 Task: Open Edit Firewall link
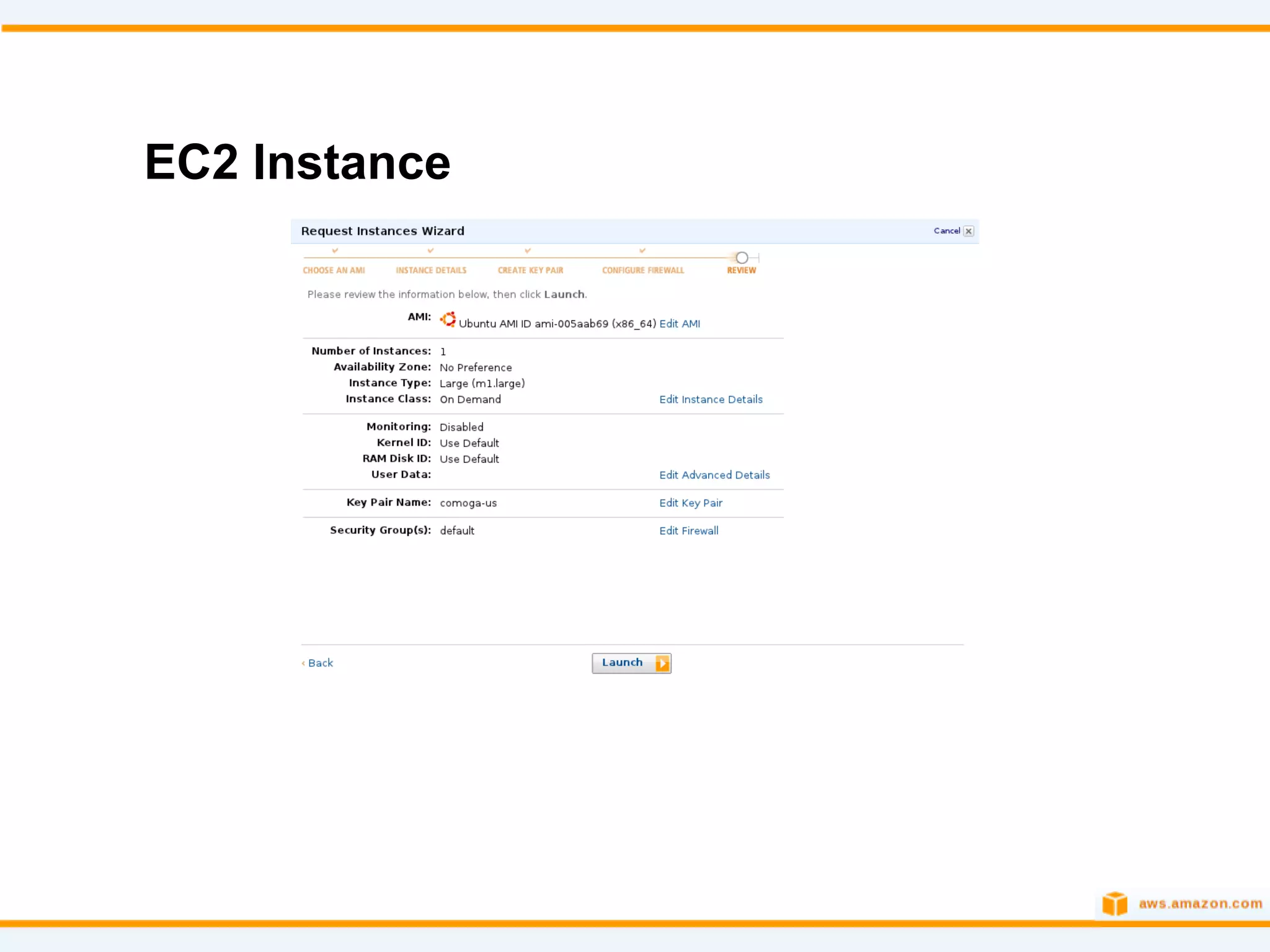tap(689, 531)
